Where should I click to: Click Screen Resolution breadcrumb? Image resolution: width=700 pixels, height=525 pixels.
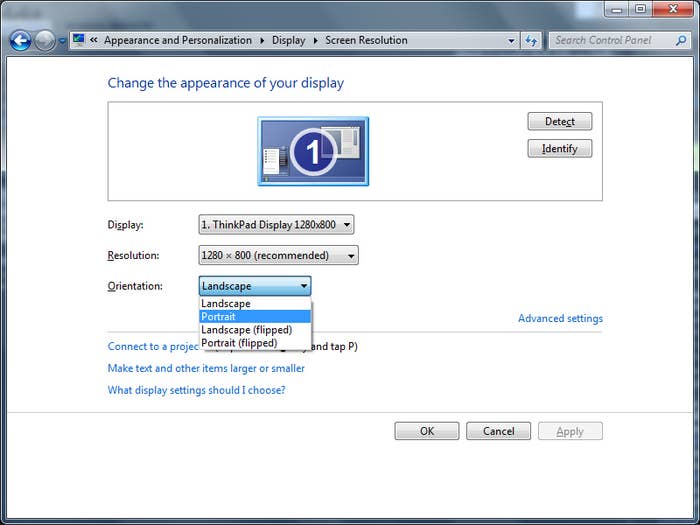tap(366, 40)
